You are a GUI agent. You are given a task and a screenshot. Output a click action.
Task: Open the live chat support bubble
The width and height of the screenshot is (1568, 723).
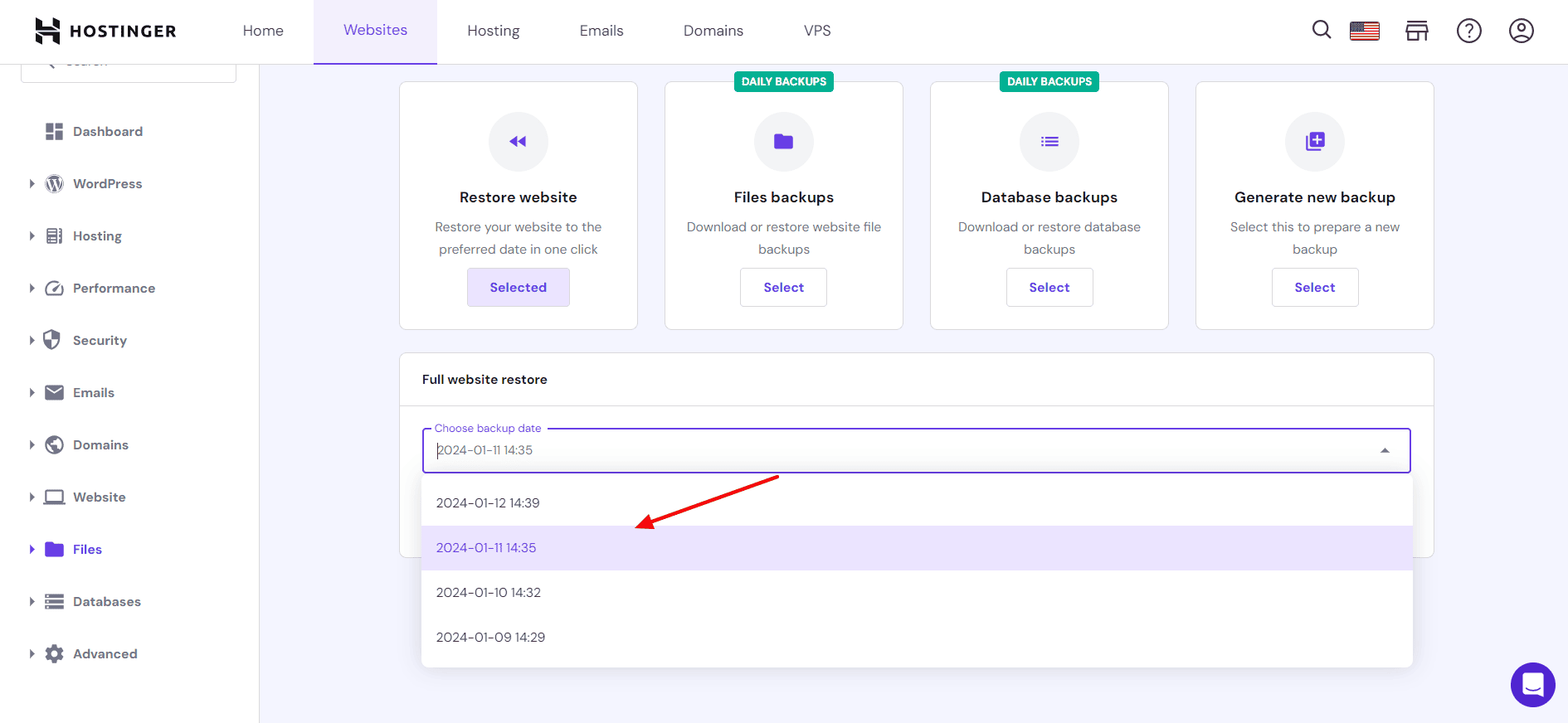1532,685
